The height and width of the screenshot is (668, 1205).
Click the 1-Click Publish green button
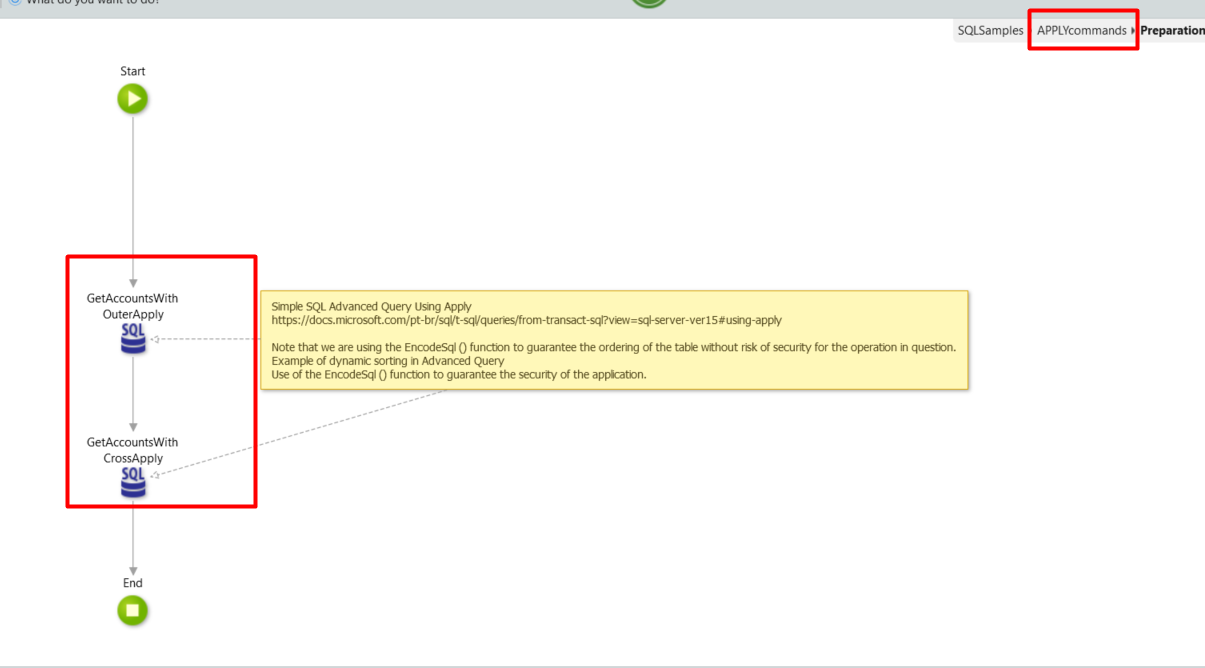(x=649, y=3)
